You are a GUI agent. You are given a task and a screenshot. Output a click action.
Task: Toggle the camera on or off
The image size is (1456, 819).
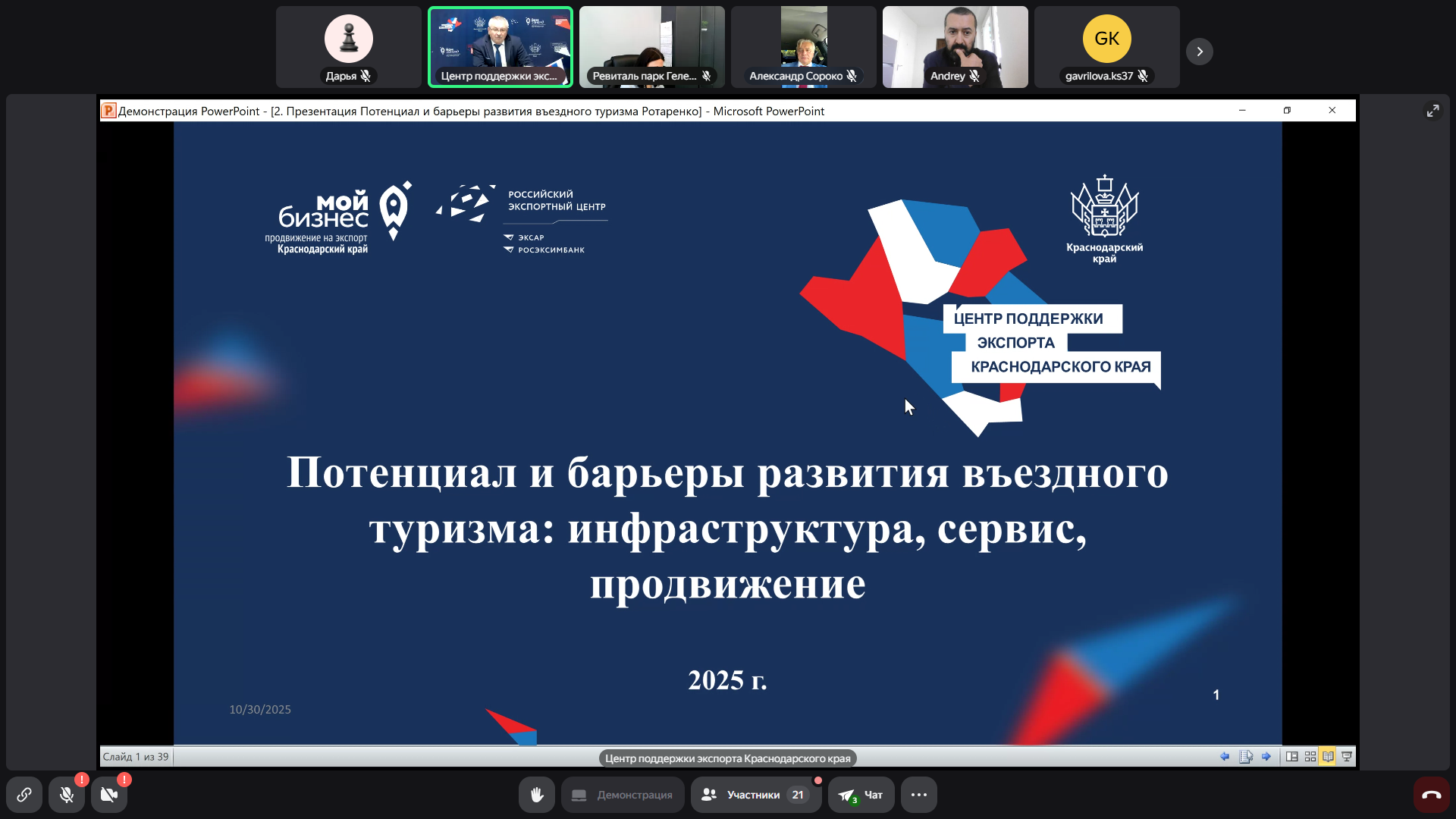(x=109, y=795)
